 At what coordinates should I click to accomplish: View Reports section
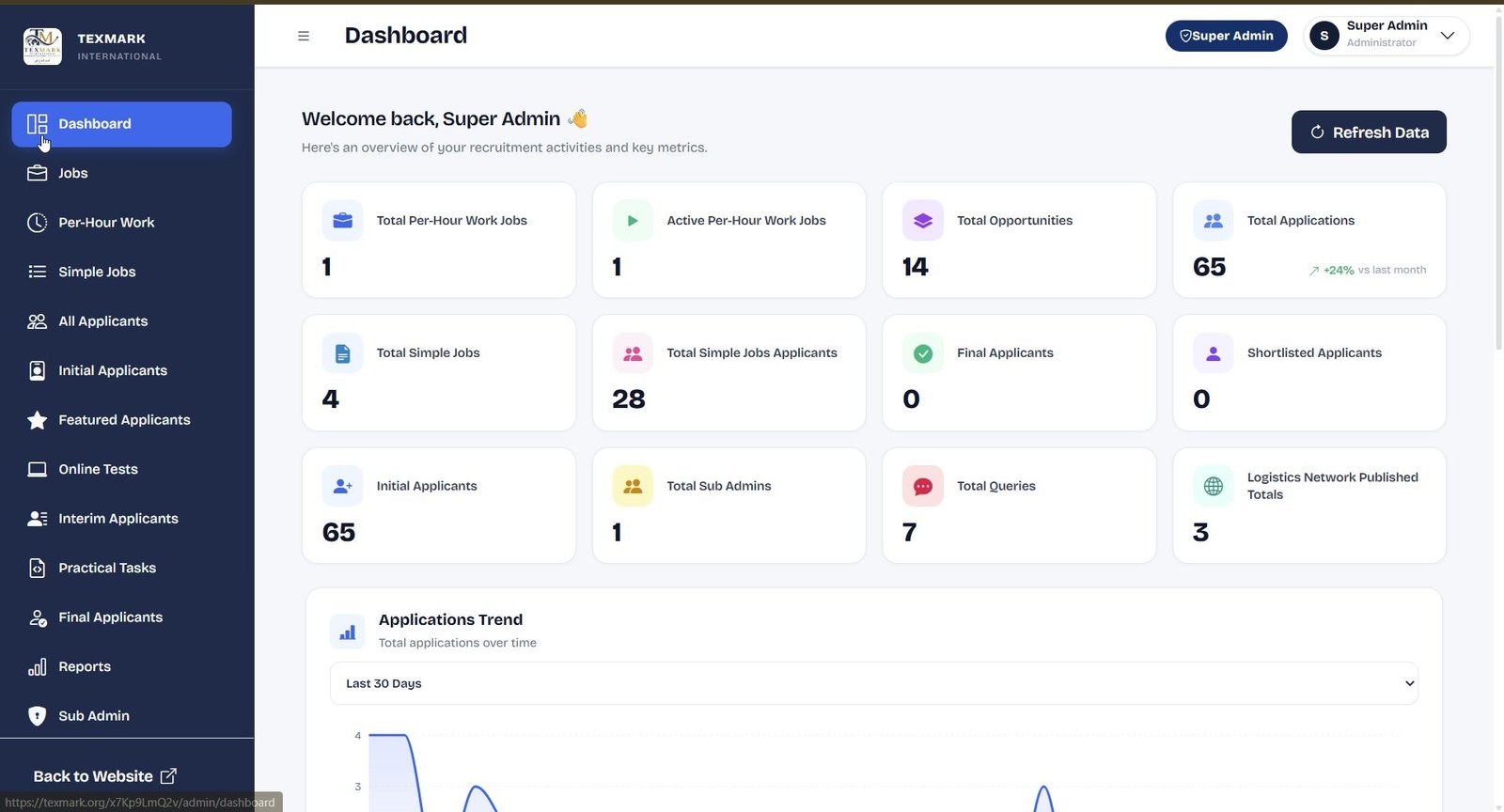point(122,666)
